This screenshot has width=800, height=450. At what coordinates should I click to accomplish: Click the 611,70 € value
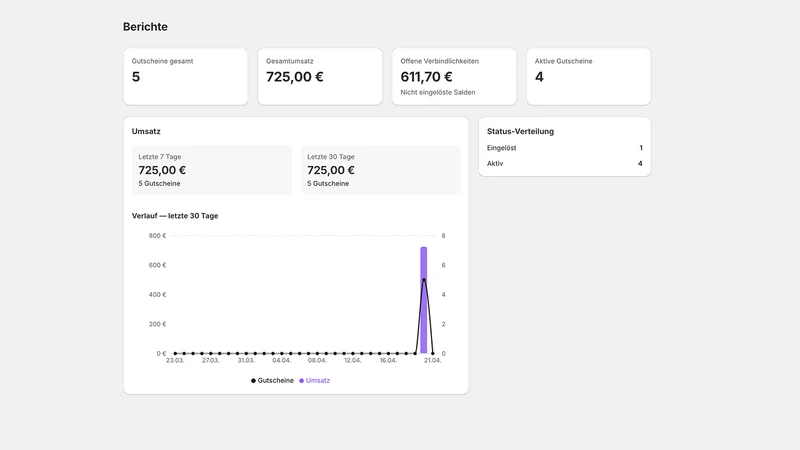pos(427,77)
